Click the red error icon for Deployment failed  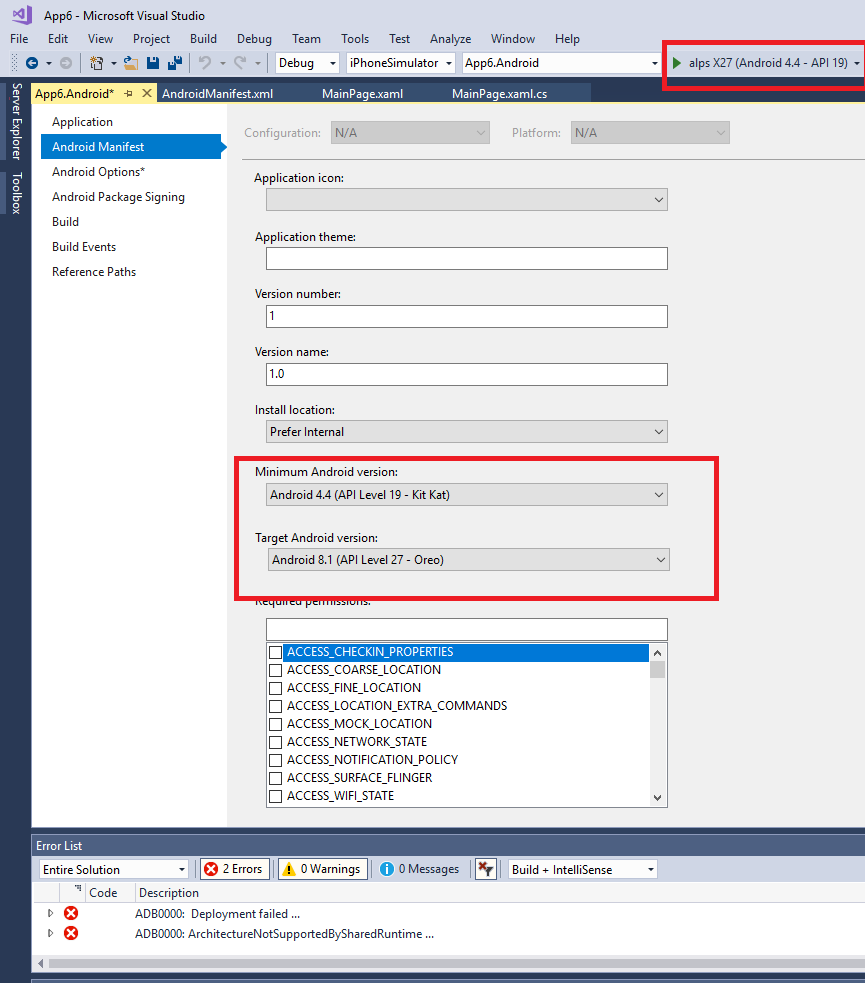tap(71, 913)
